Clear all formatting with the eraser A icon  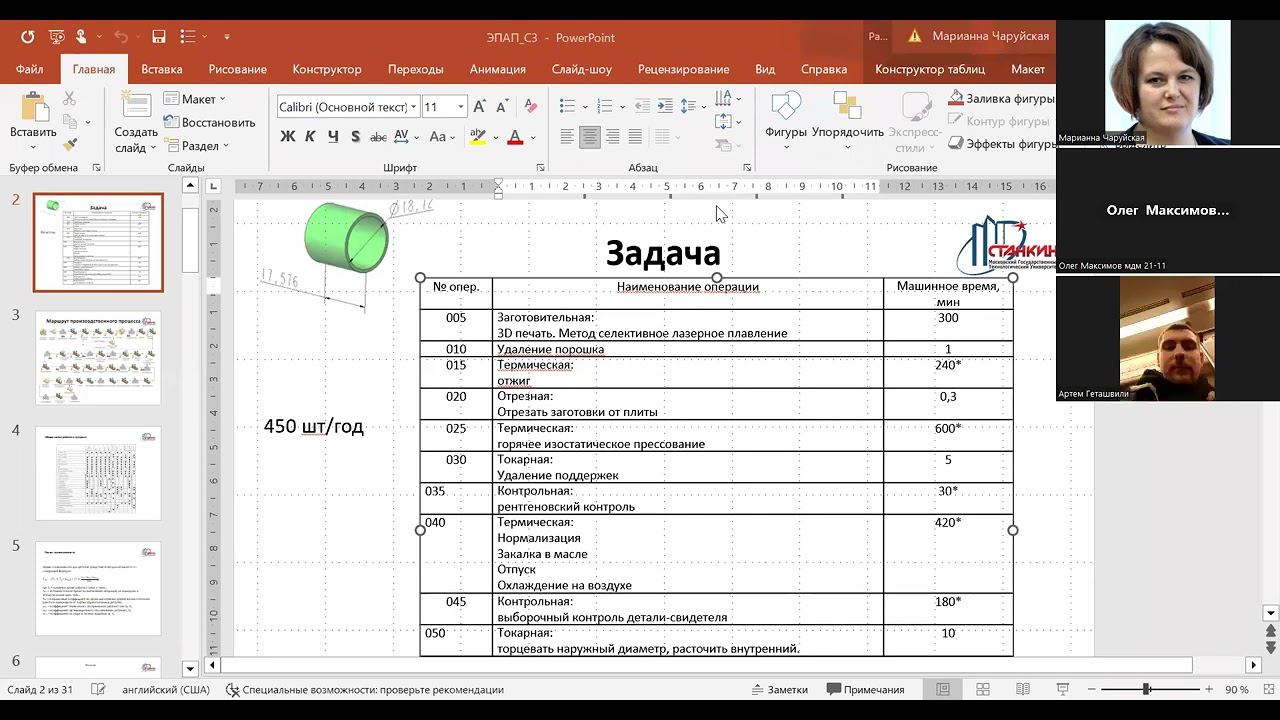(x=531, y=107)
